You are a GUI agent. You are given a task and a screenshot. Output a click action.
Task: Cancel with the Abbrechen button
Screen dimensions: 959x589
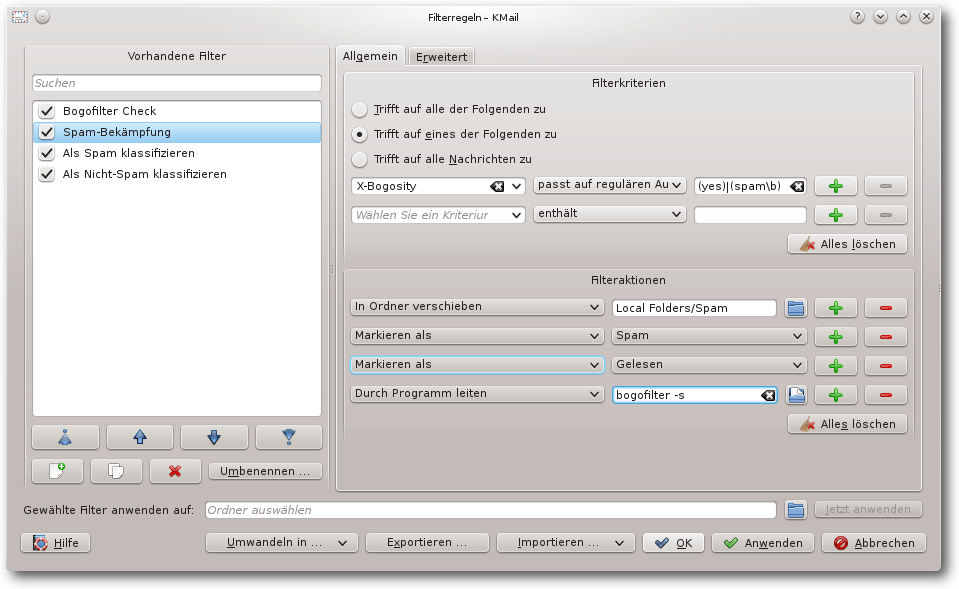click(x=874, y=543)
